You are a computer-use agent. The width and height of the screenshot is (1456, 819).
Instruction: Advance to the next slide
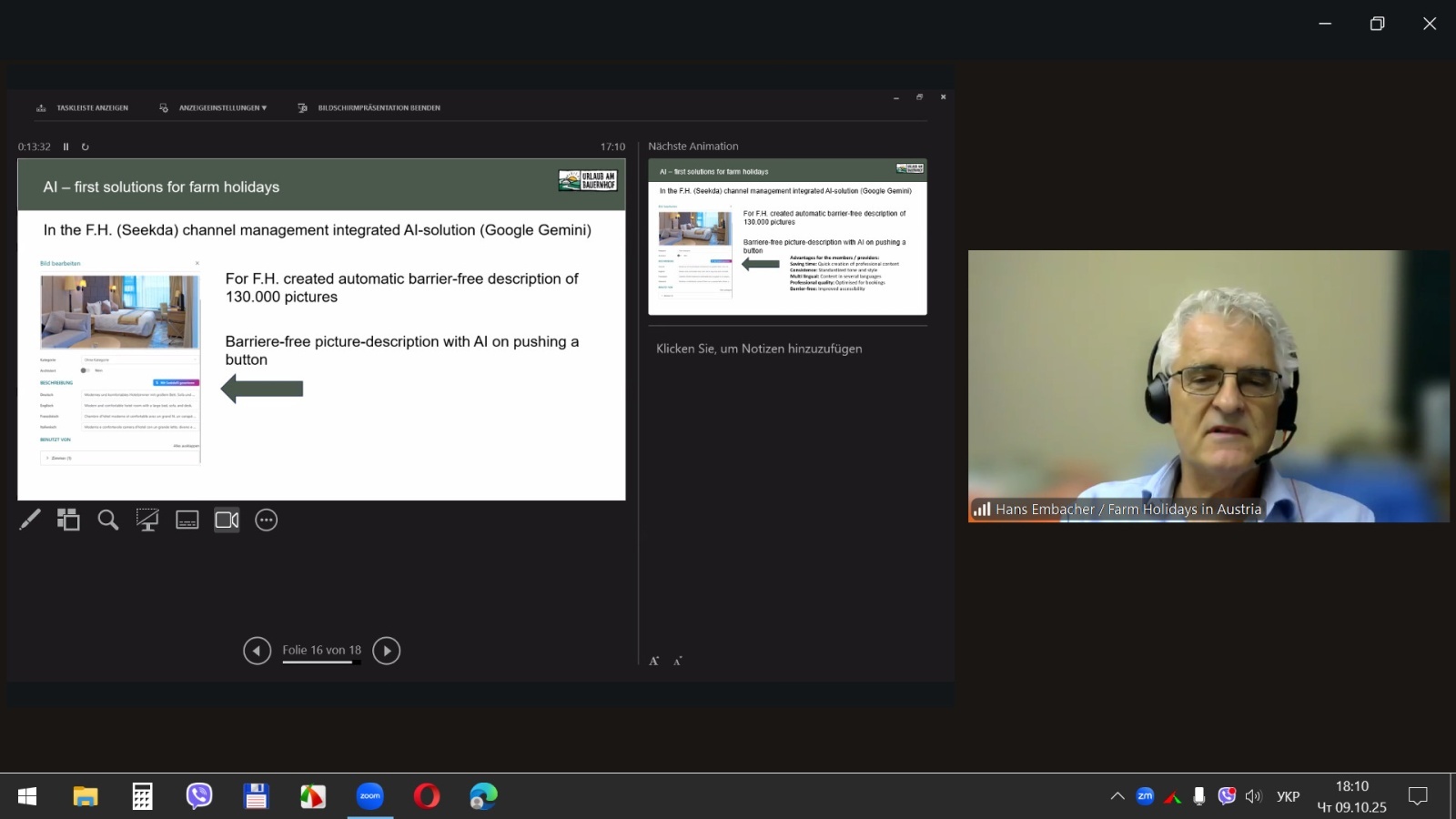(387, 651)
